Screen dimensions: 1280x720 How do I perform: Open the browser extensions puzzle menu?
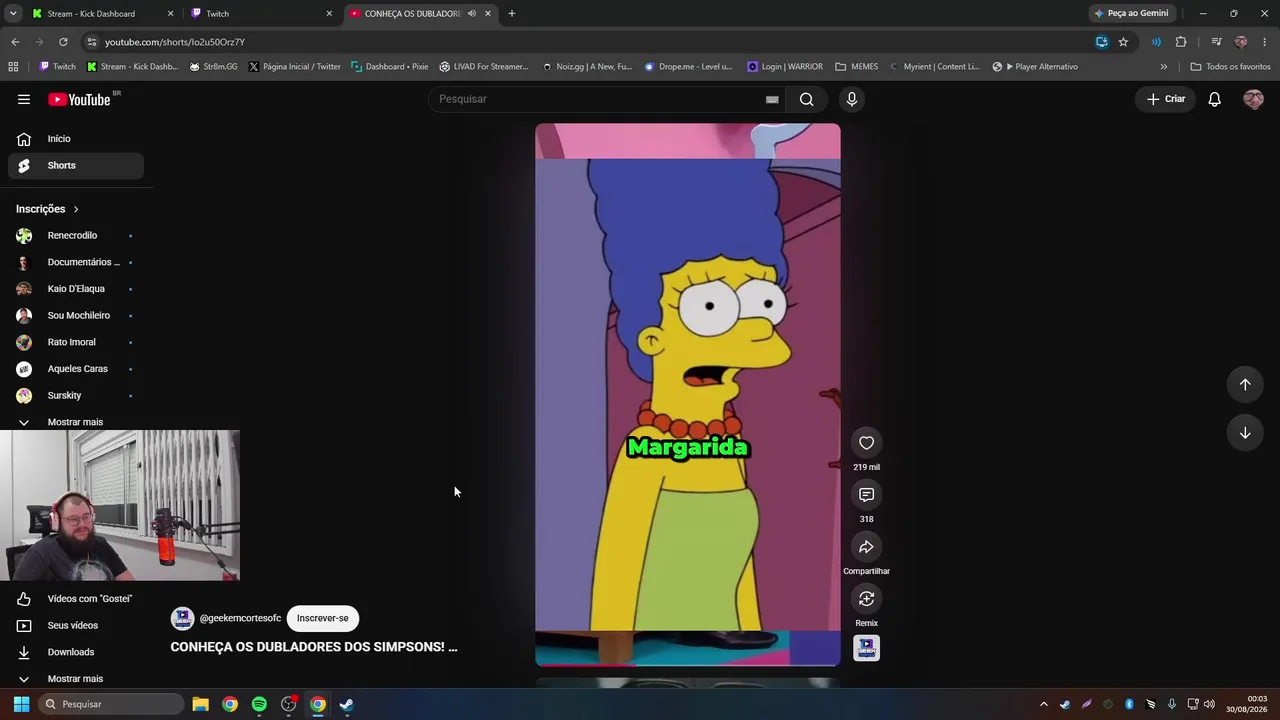pyautogui.click(x=1181, y=42)
